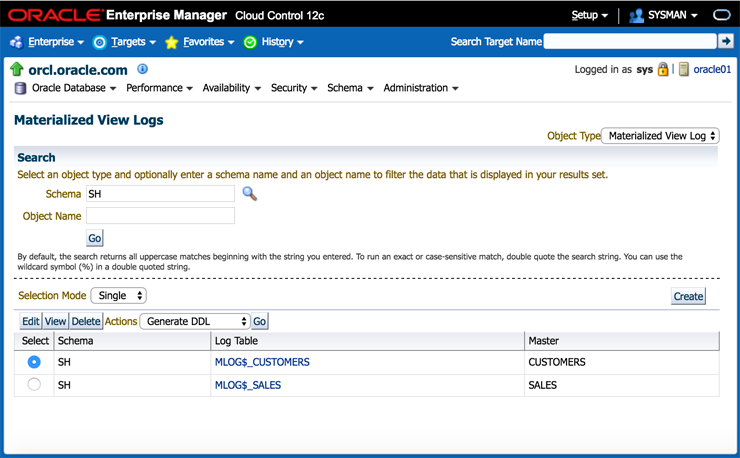Select the MLOG$_SALES row radio button
Image resolution: width=740 pixels, height=458 pixels.
(34, 385)
